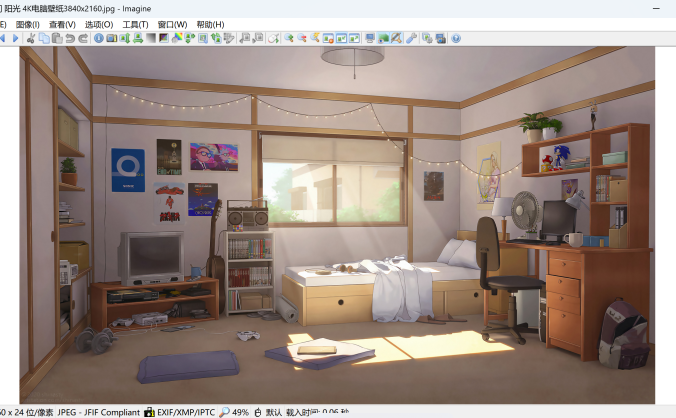Open image information blue info icon
The image size is (676, 418).
pos(99,38)
